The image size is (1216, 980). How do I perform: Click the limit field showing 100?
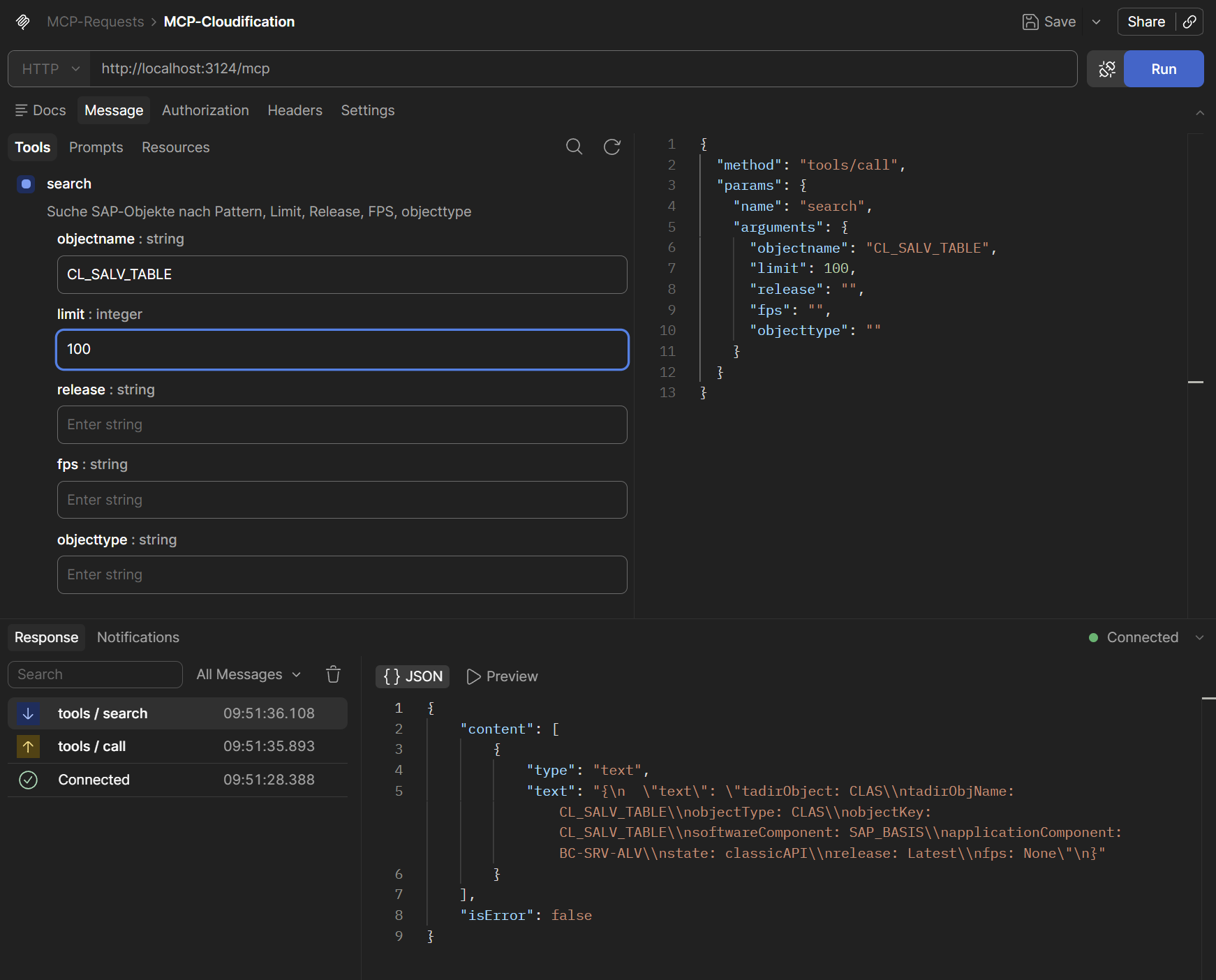point(342,350)
